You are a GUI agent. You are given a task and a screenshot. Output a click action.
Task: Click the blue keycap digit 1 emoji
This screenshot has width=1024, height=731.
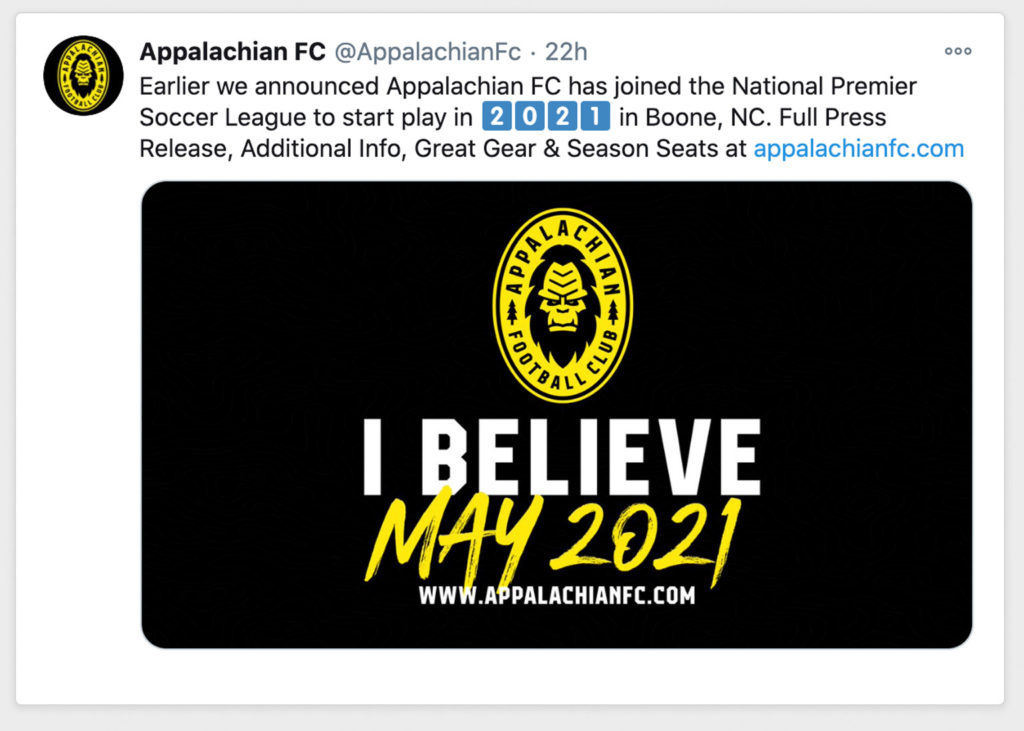(x=595, y=116)
